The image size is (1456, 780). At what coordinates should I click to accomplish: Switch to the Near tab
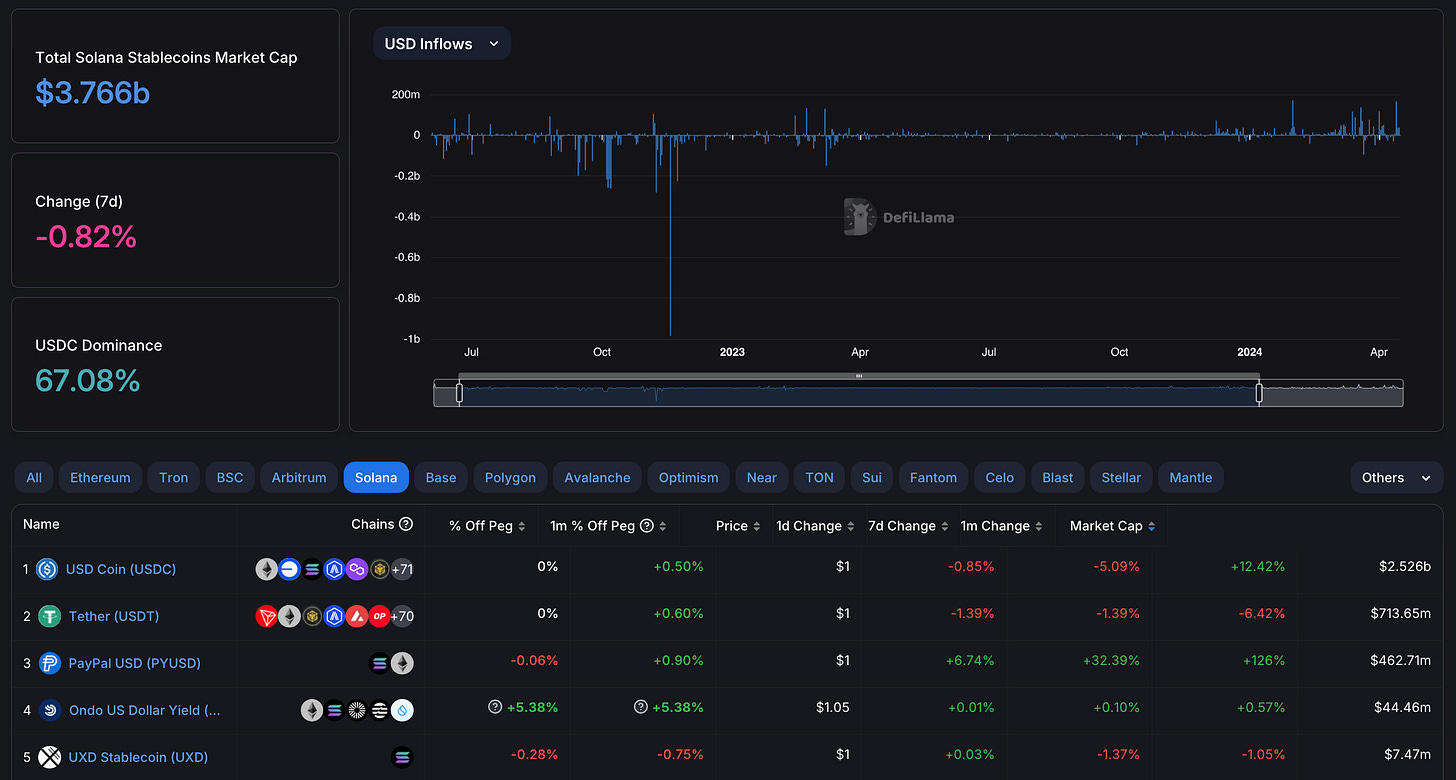pyautogui.click(x=762, y=478)
